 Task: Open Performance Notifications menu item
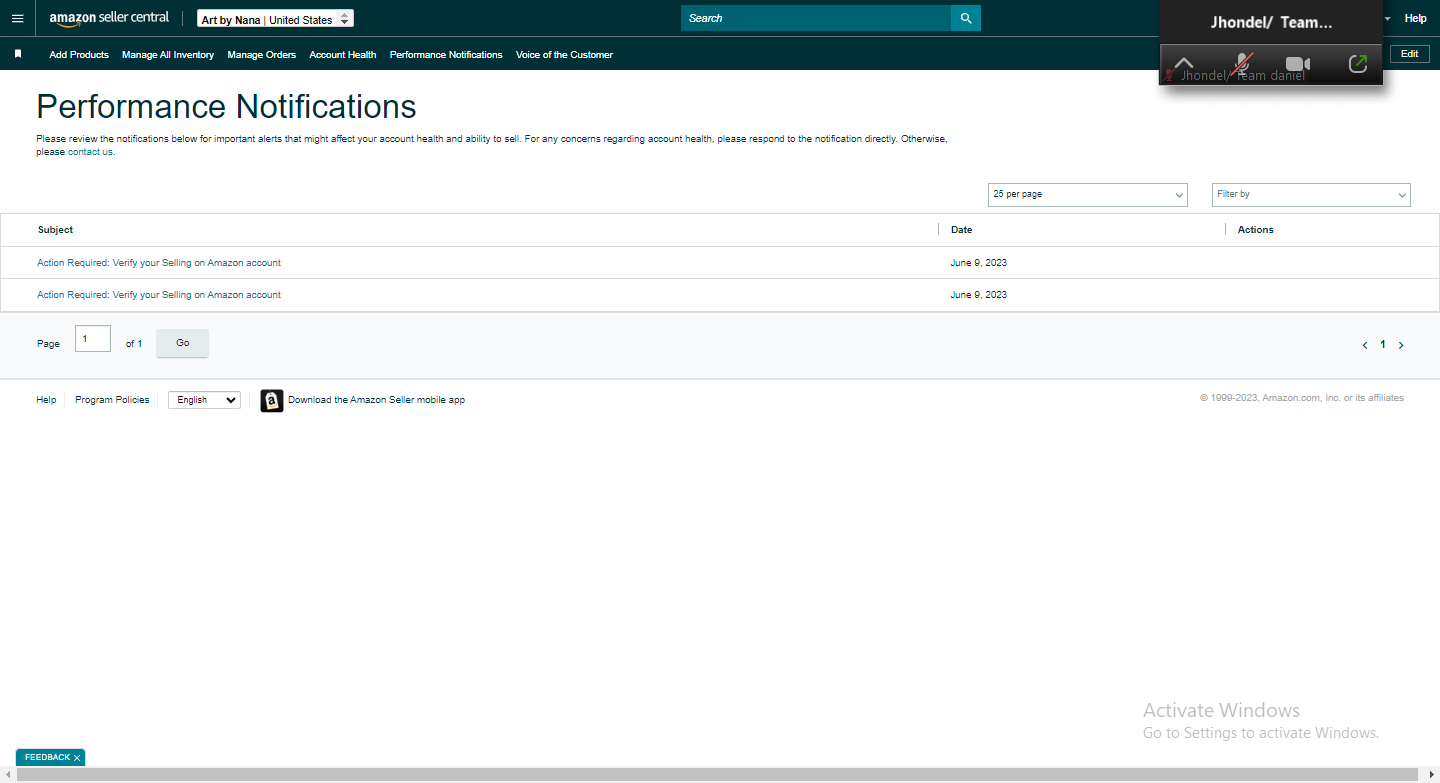coord(446,55)
